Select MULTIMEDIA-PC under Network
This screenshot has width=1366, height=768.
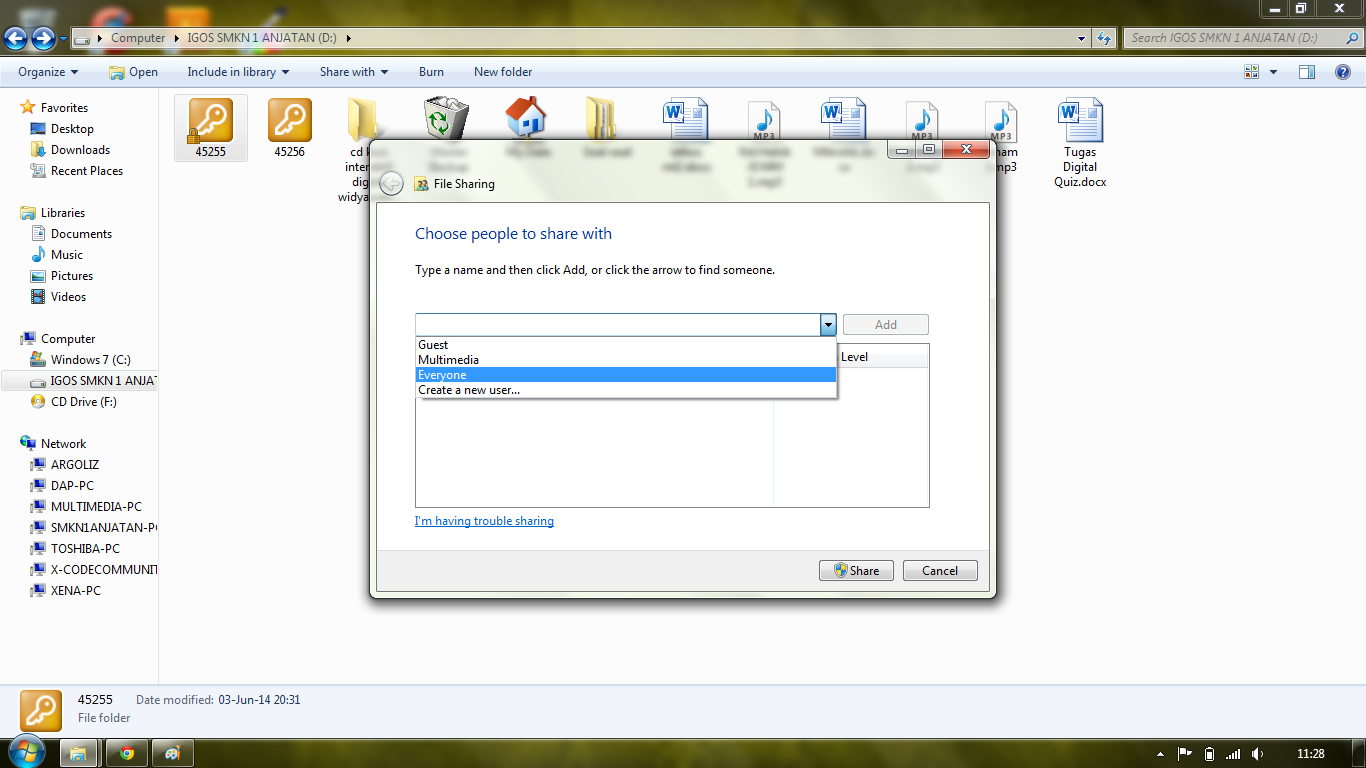click(96, 507)
